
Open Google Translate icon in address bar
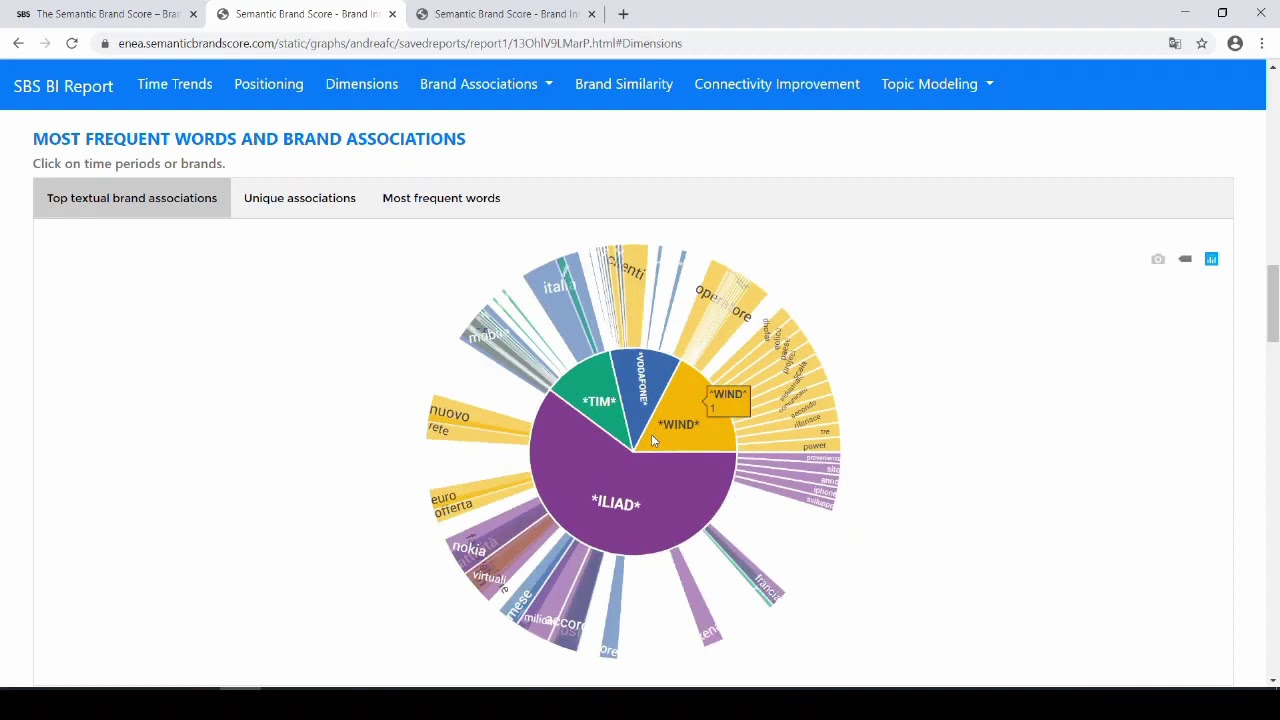click(x=1175, y=43)
